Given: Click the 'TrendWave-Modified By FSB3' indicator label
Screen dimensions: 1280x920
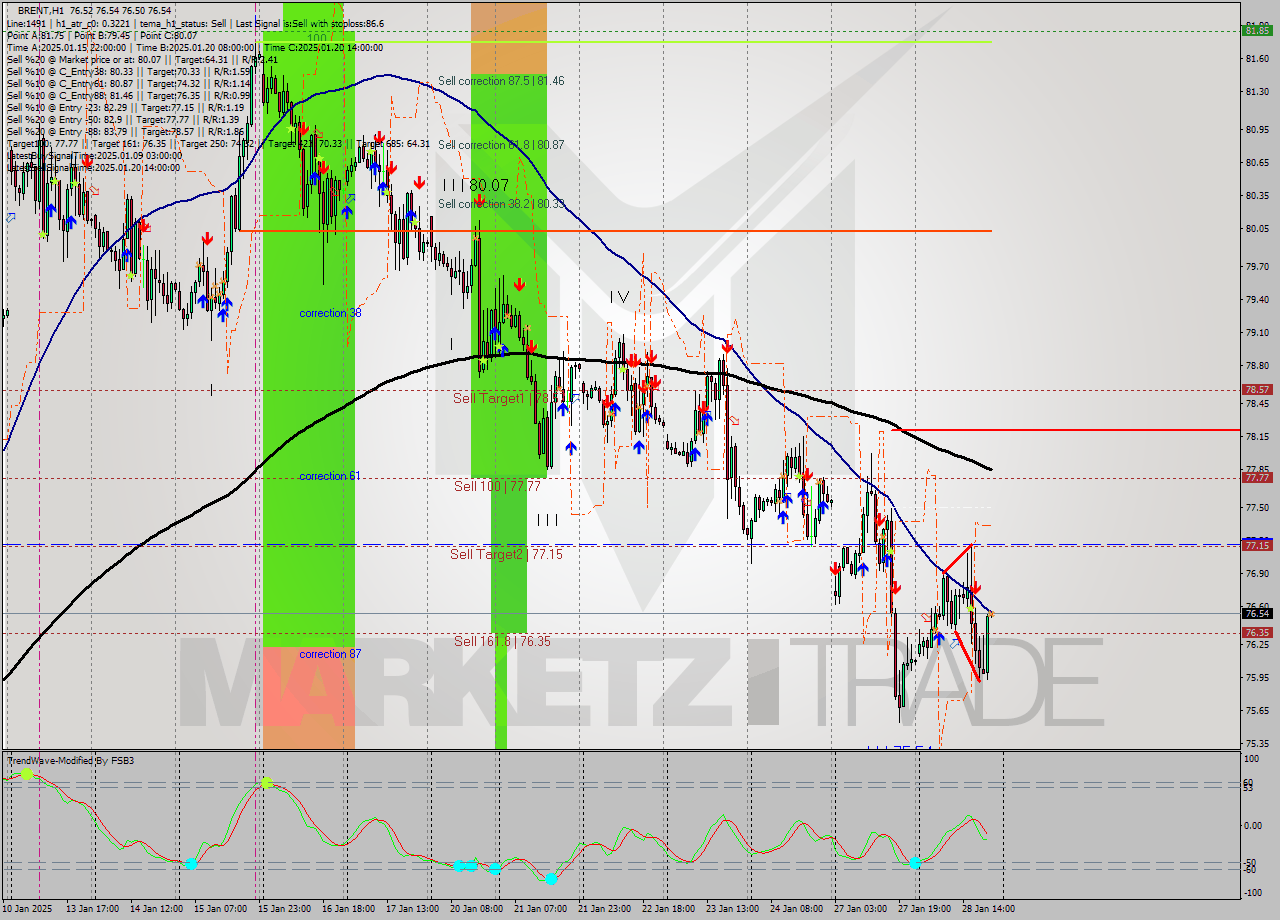Looking at the screenshot, I should point(71,761).
